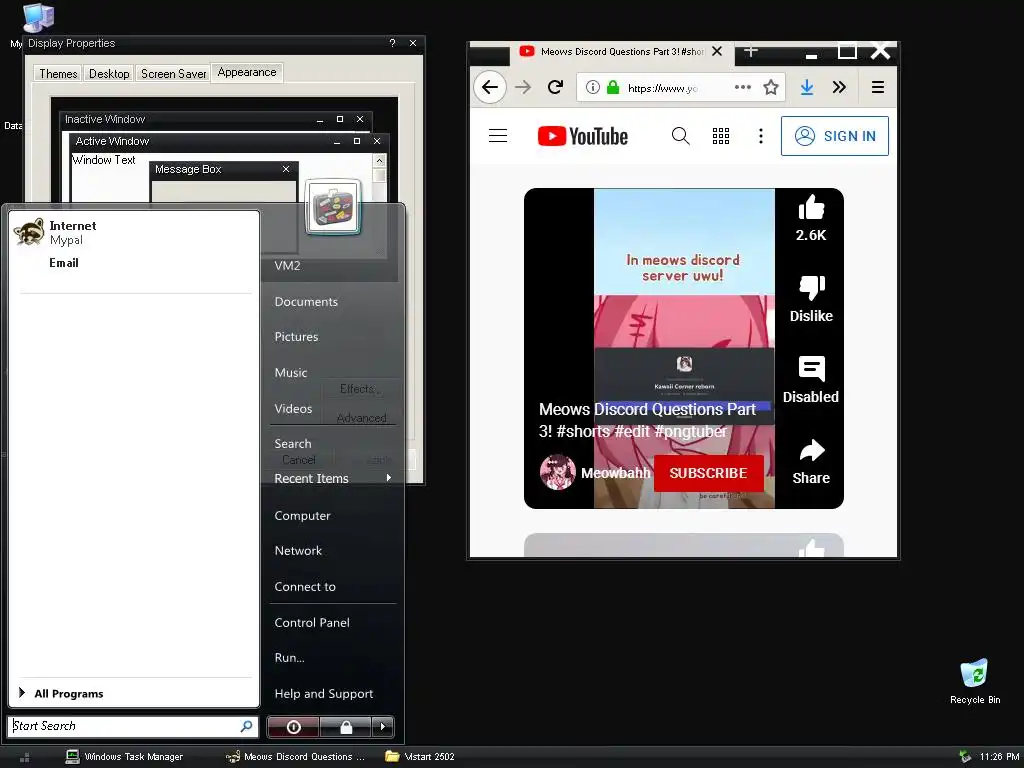Screen dimensions: 1024x768
Task: Open the browser Downloads arrow
Action: point(807,88)
